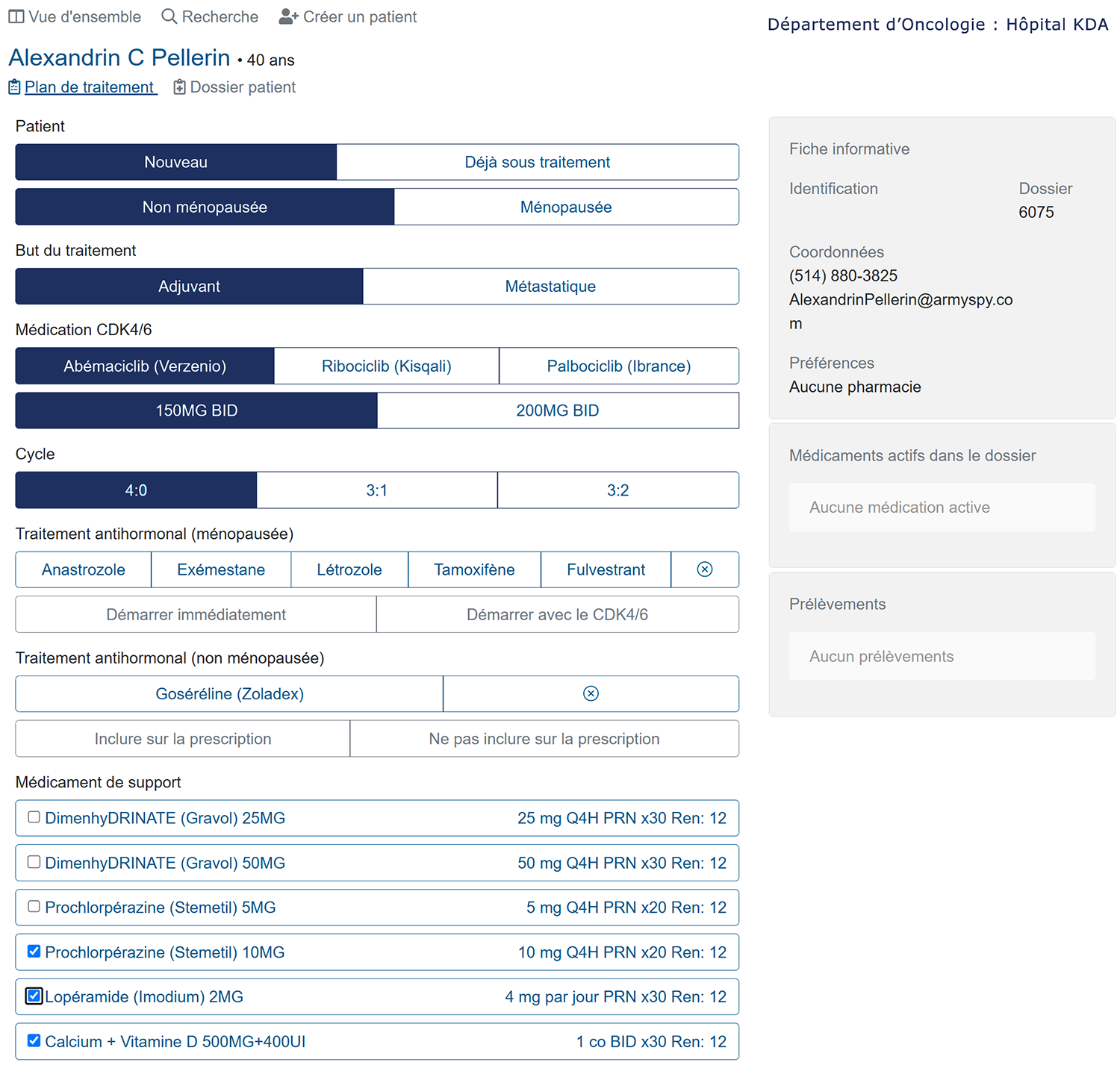The height and width of the screenshot is (1071, 1120).
Task: Uncheck Lopéramide (Imodium) 2MG checkbox
Action: (x=34, y=996)
